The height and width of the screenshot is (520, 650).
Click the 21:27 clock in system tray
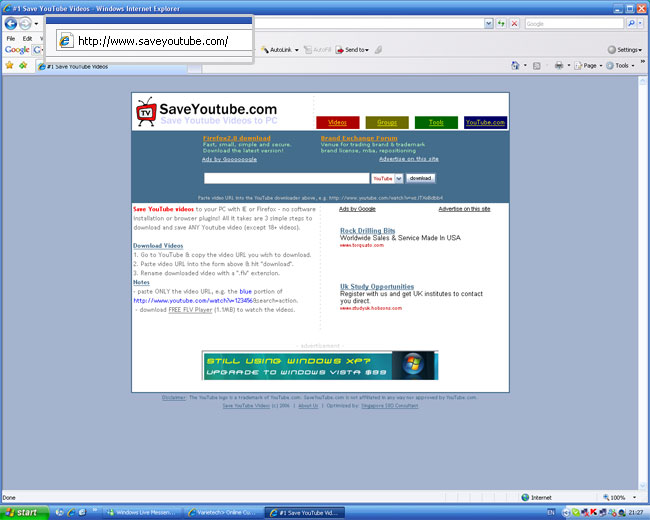(x=636, y=513)
